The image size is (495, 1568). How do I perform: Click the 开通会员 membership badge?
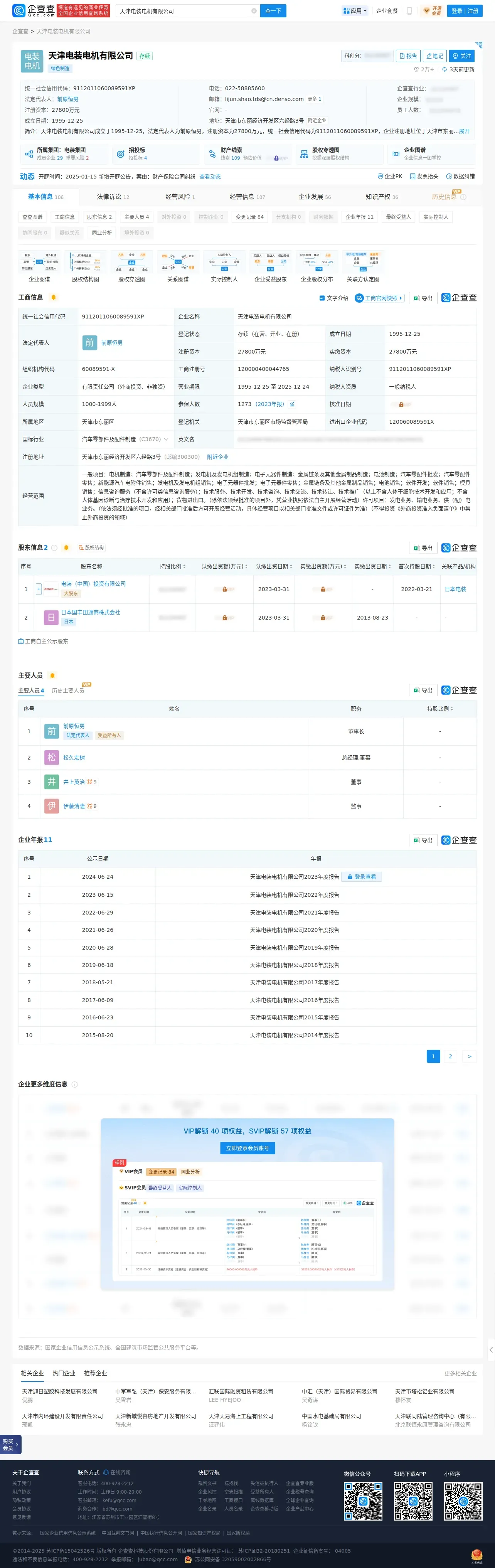(x=433, y=11)
